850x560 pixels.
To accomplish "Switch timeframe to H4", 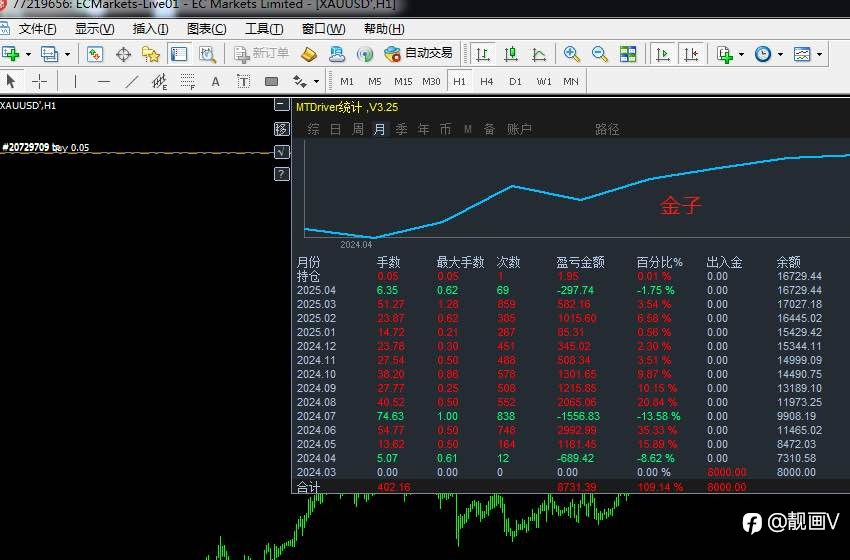I will pyautogui.click(x=486, y=81).
